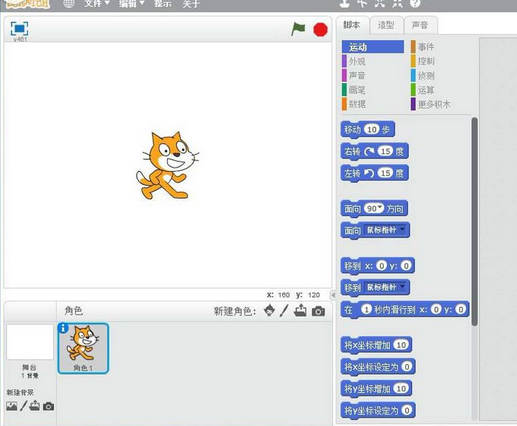The image size is (517, 426).
Task: Edit x value in 移到 x: y: block
Action: tap(382, 266)
